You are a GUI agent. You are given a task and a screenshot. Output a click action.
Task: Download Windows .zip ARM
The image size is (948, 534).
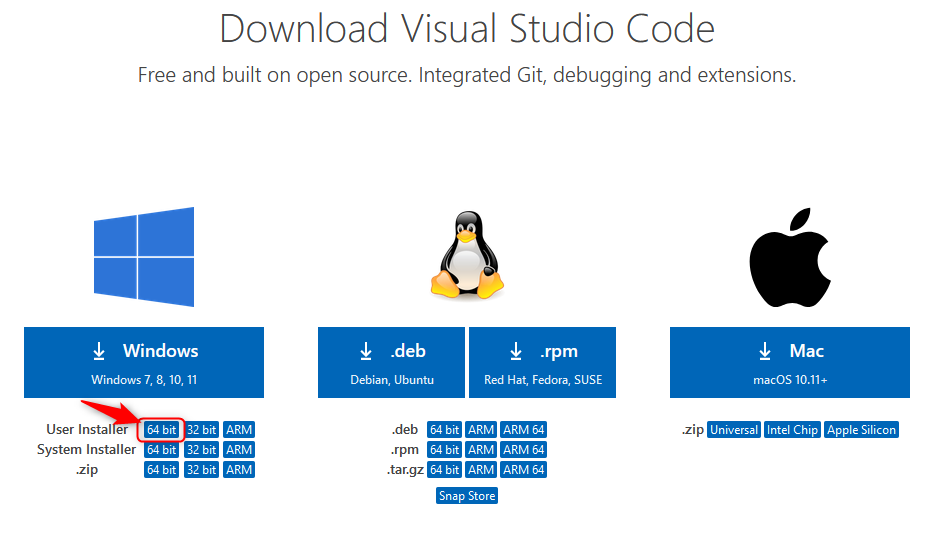(239, 469)
